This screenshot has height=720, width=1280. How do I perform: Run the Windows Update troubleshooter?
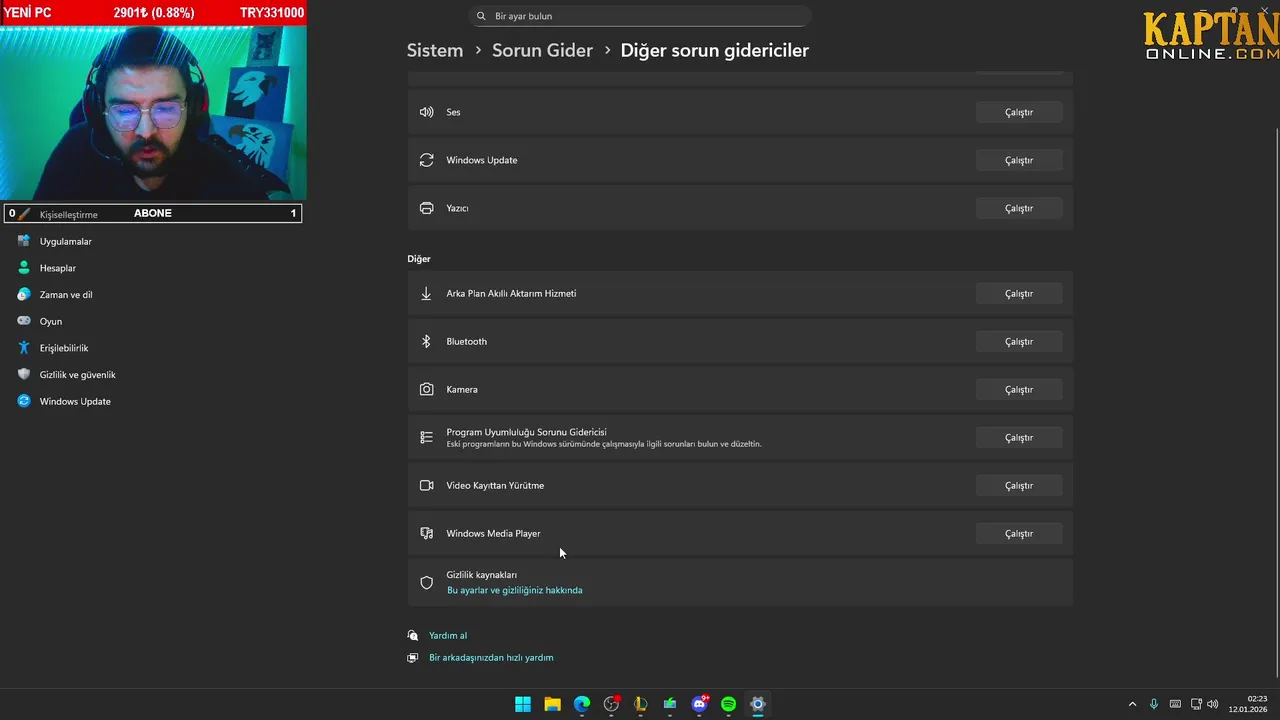1018,160
